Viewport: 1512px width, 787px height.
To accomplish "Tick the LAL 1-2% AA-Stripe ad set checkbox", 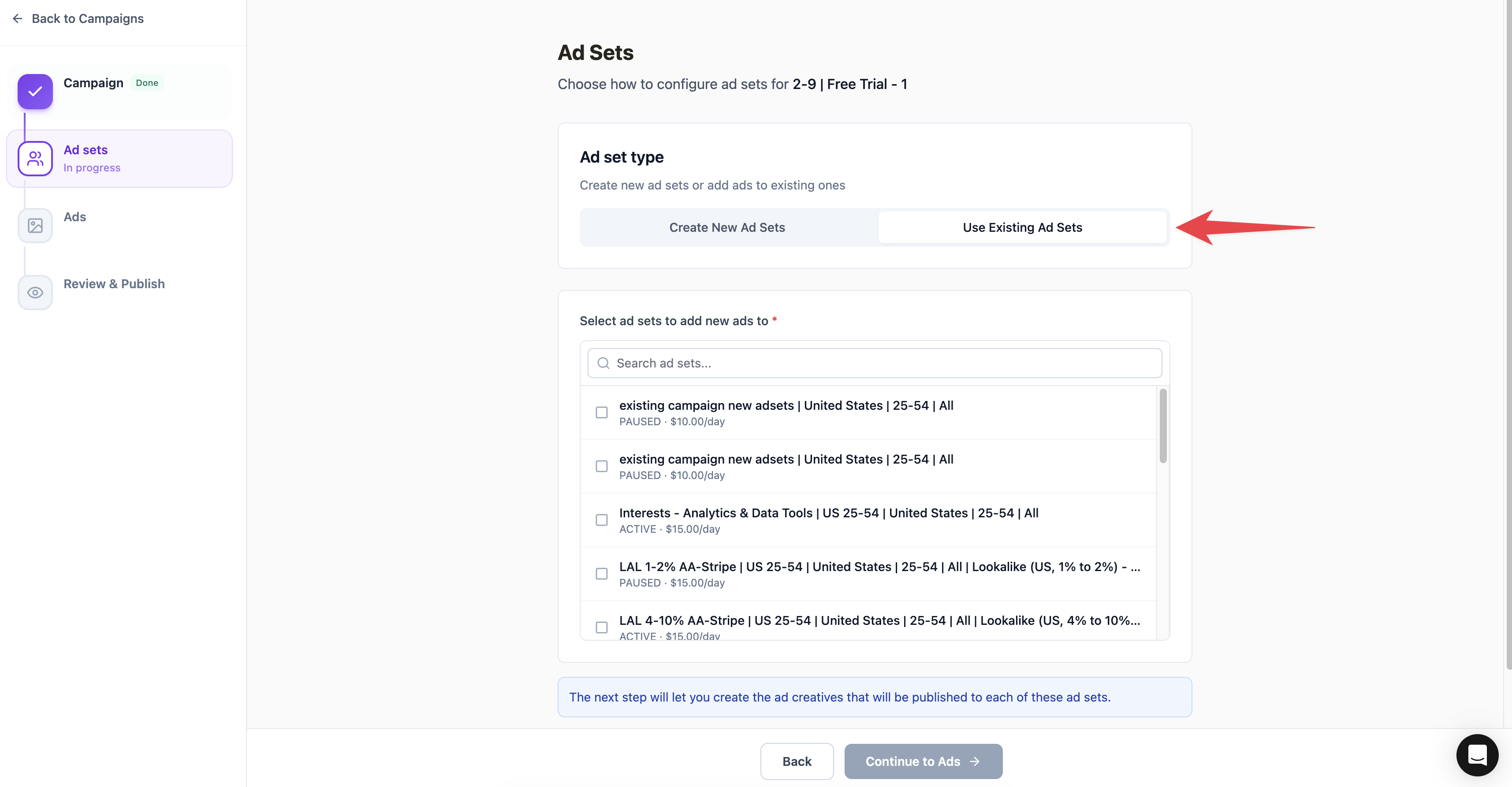I will click(x=602, y=574).
